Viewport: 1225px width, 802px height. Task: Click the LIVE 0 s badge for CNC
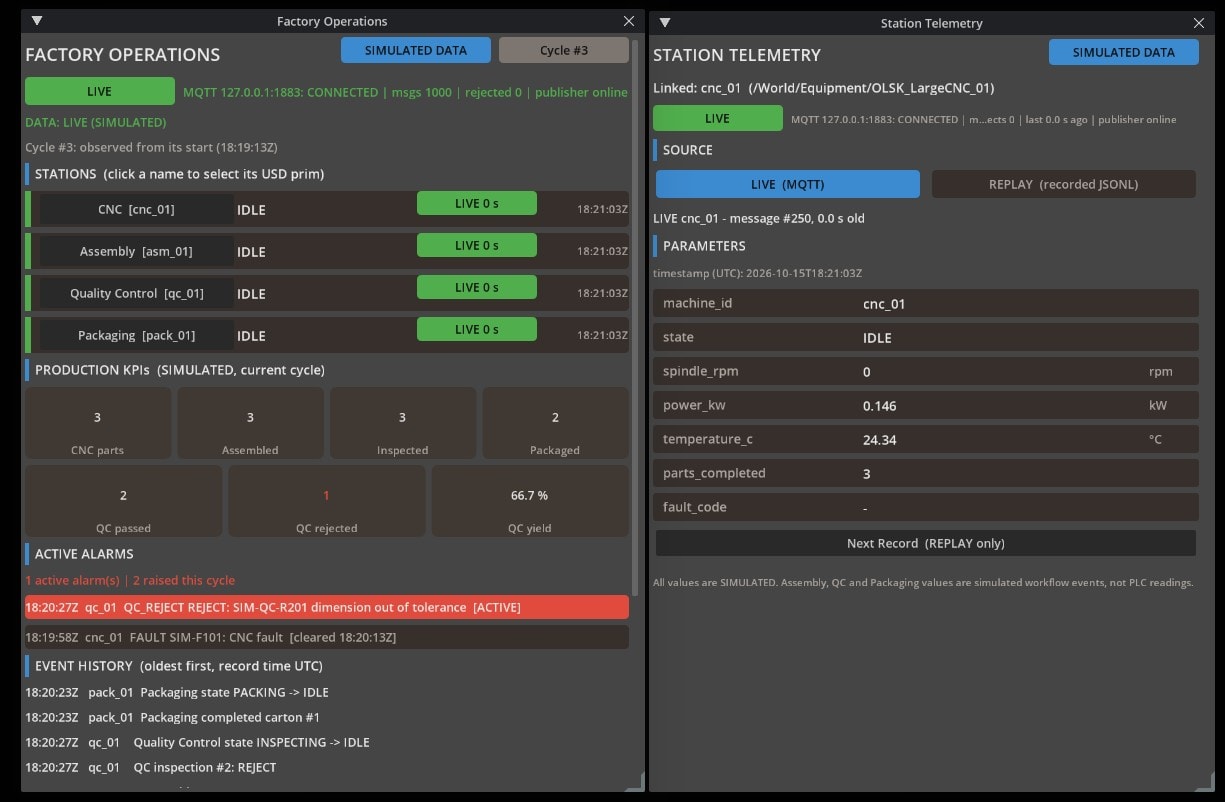(x=477, y=203)
